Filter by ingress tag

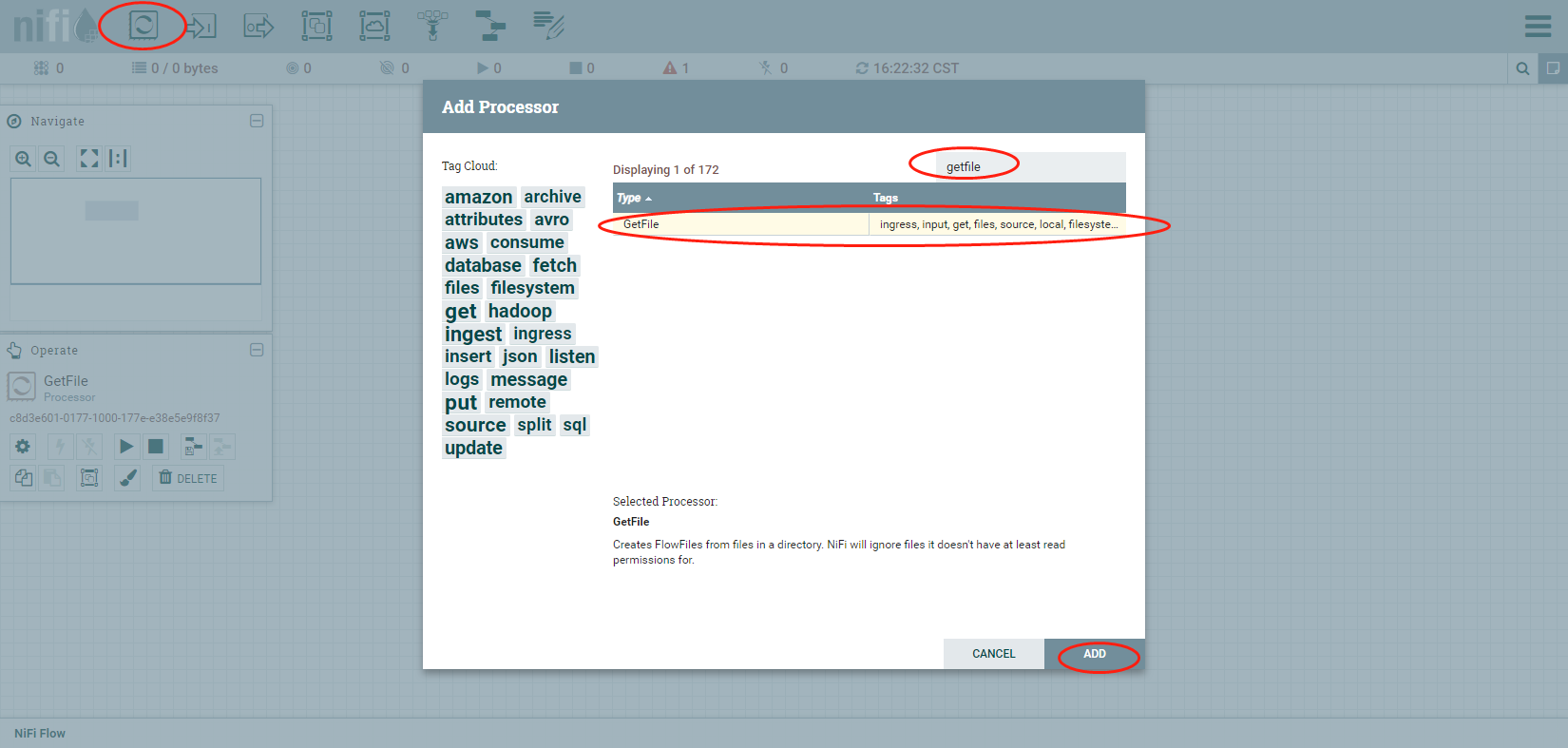coord(543,334)
